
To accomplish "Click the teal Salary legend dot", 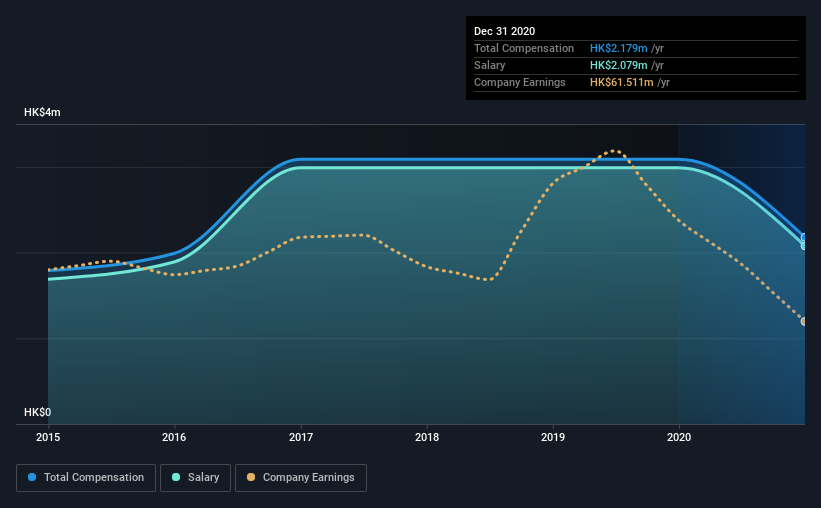I will click(176, 477).
